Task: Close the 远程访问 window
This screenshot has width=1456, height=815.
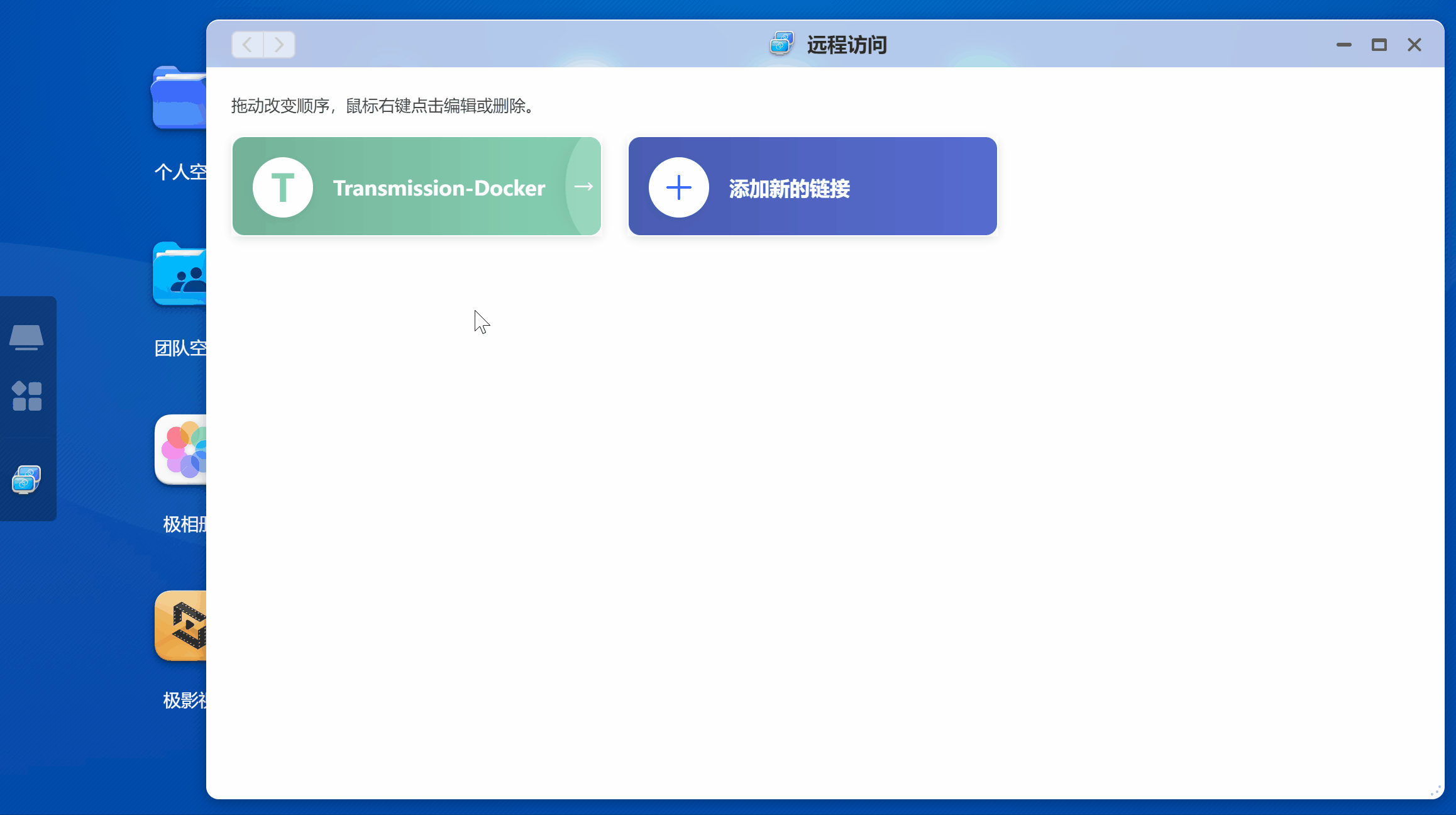Action: [x=1415, y=45]
